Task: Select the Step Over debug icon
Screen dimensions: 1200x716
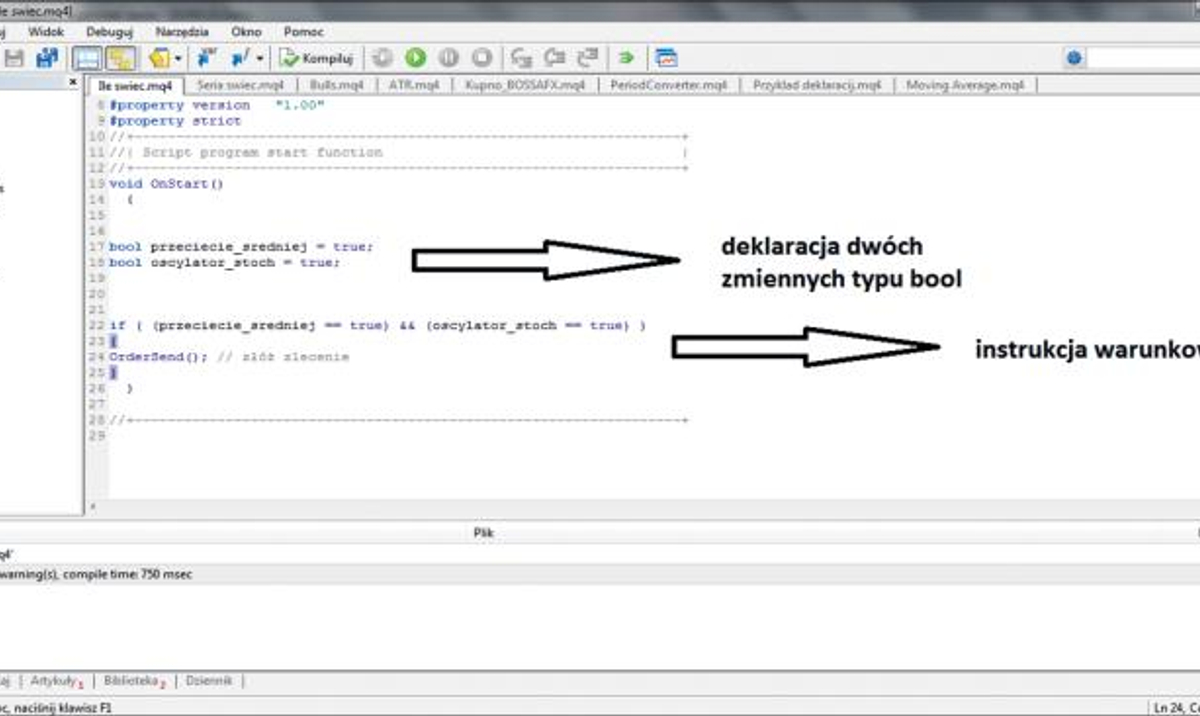Action: coord(553,57)
